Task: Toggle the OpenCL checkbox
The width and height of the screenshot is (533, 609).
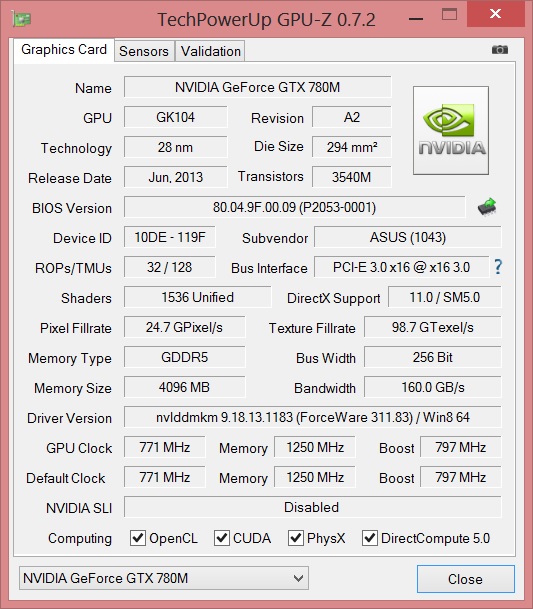Action: point(138,538)
